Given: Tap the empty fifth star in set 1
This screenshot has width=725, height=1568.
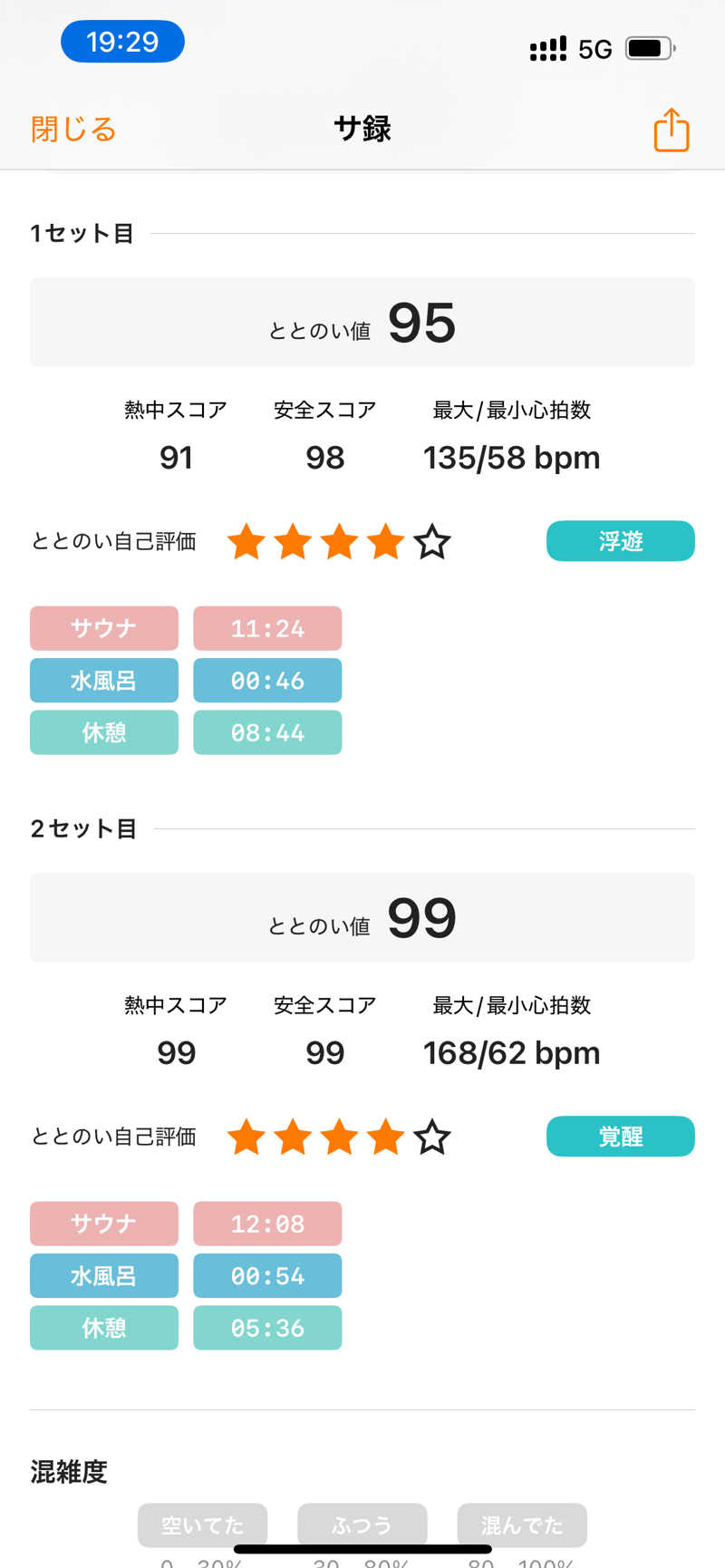Looking at the screenshot, I should point(432,542).
